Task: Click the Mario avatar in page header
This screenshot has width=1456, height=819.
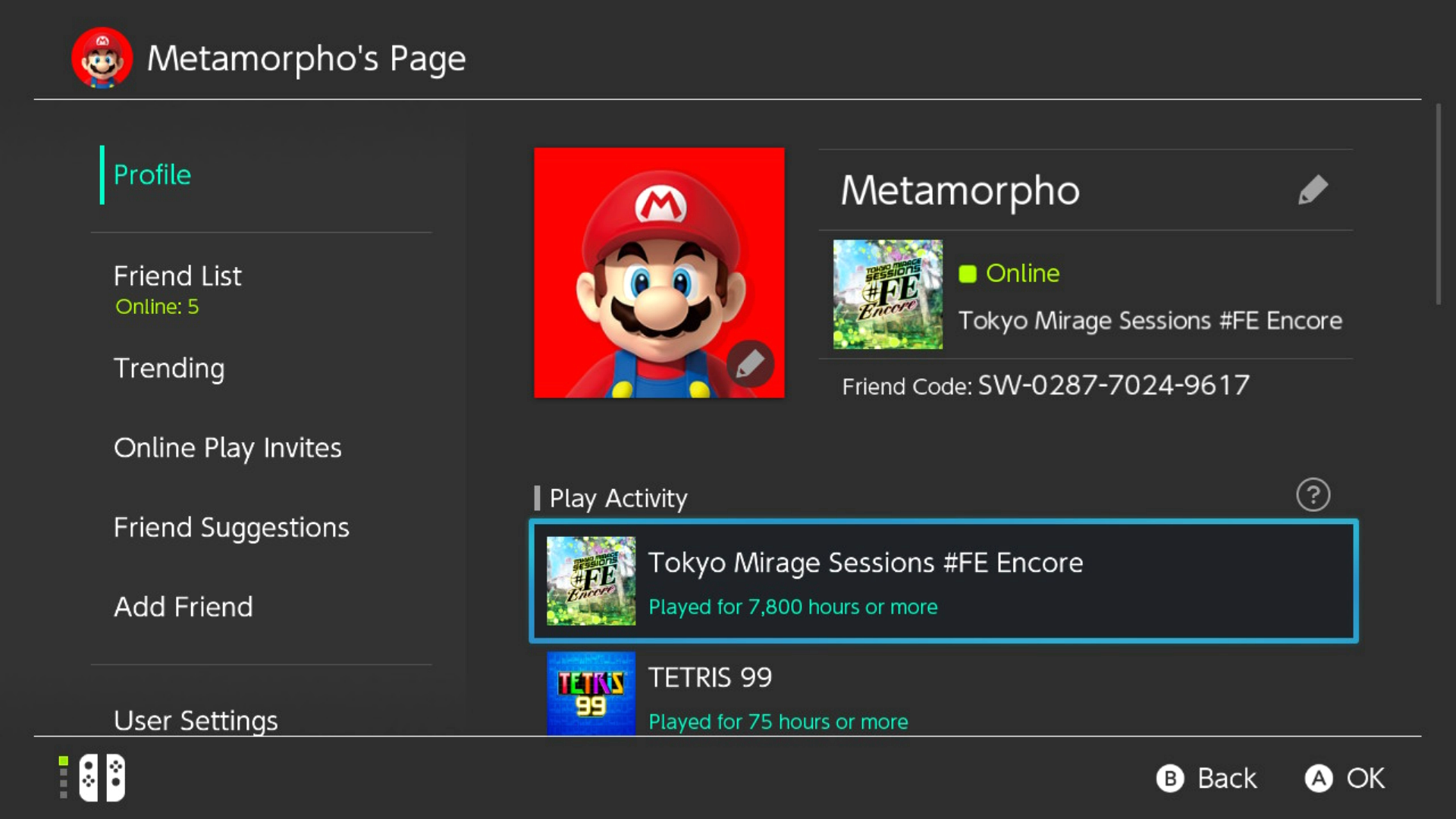Action: click(x=102, y=58)
